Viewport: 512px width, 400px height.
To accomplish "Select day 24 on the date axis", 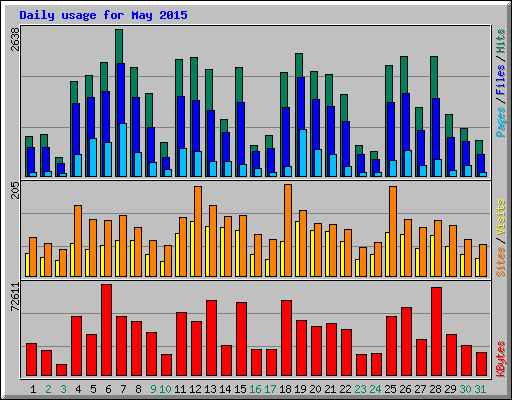I will click(375, 389).
